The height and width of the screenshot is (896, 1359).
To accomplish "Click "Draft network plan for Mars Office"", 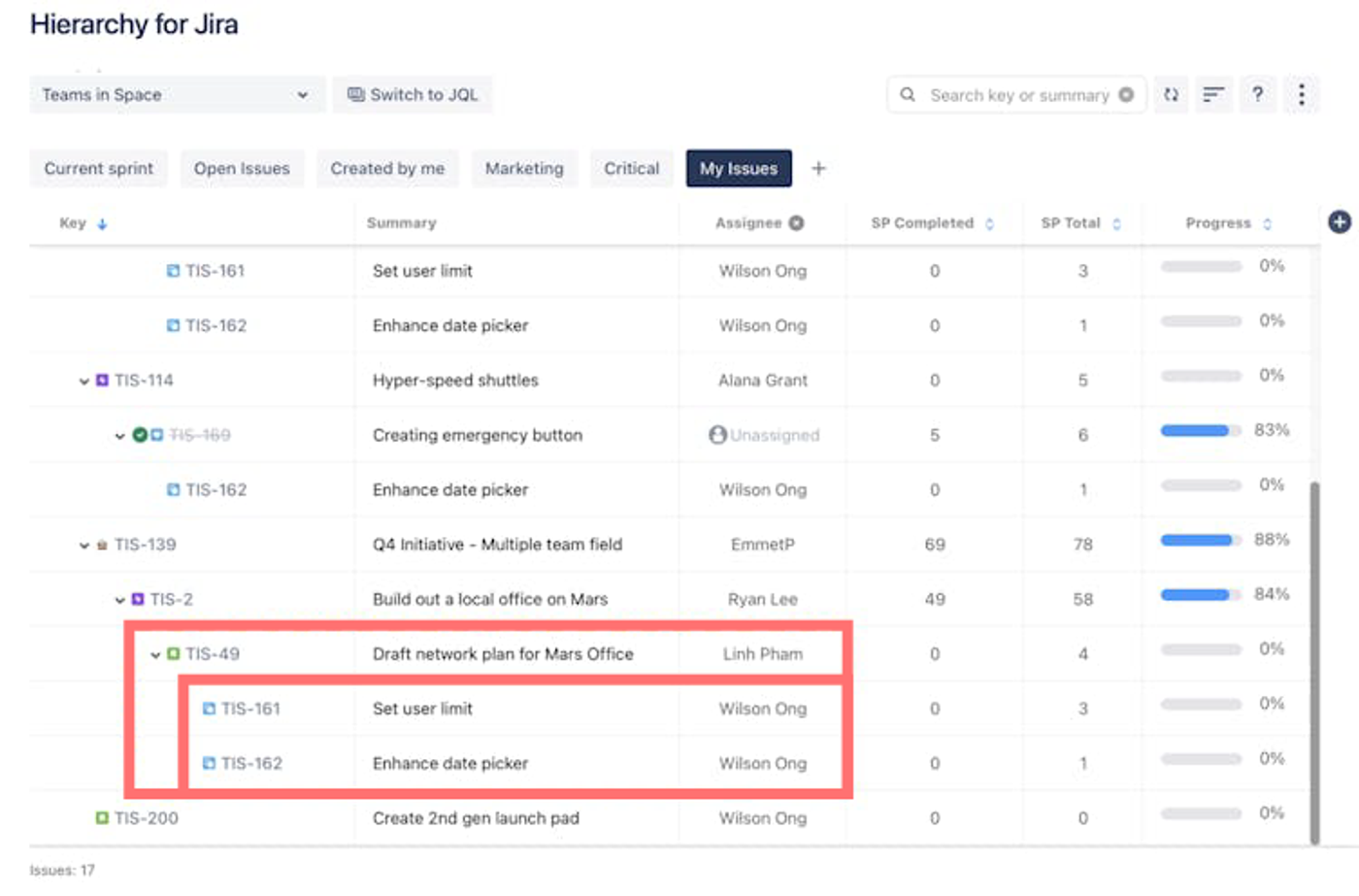I will pos(503,654).
